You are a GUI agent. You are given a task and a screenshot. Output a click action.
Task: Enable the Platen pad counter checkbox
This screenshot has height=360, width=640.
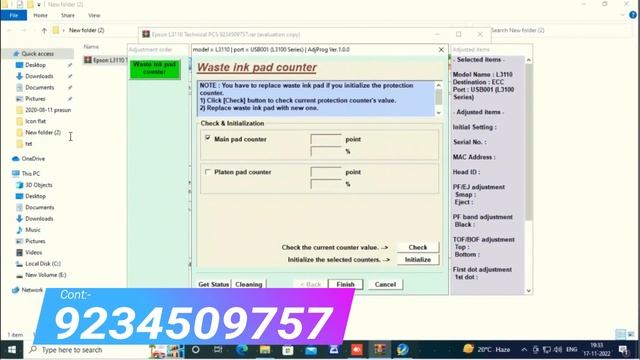point(208,172)
